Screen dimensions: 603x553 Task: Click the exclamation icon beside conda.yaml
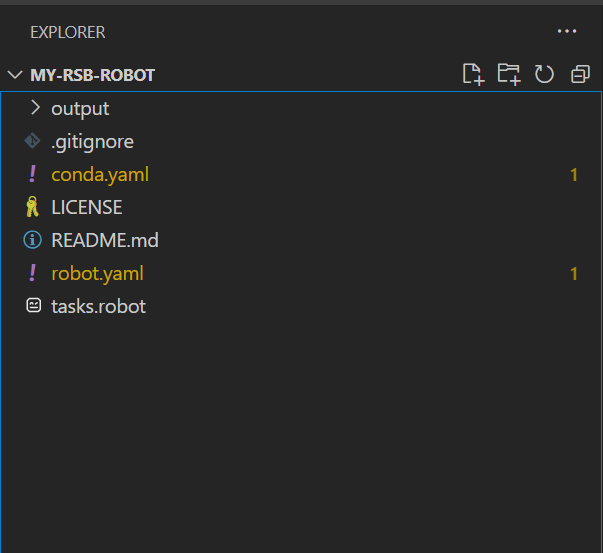point(33,174)
